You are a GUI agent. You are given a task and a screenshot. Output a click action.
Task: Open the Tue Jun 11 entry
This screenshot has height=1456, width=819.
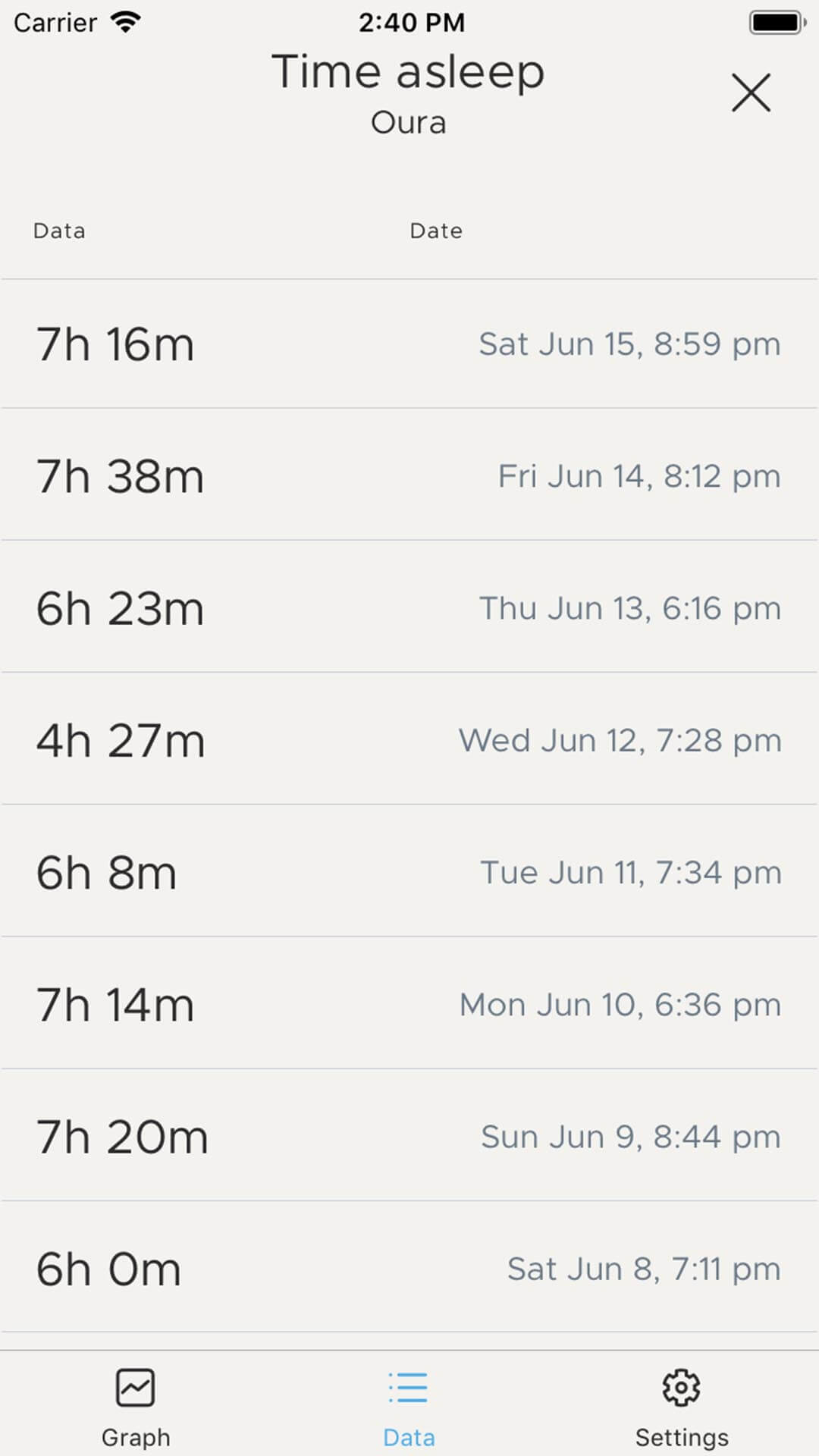click(x=630, y=872)
